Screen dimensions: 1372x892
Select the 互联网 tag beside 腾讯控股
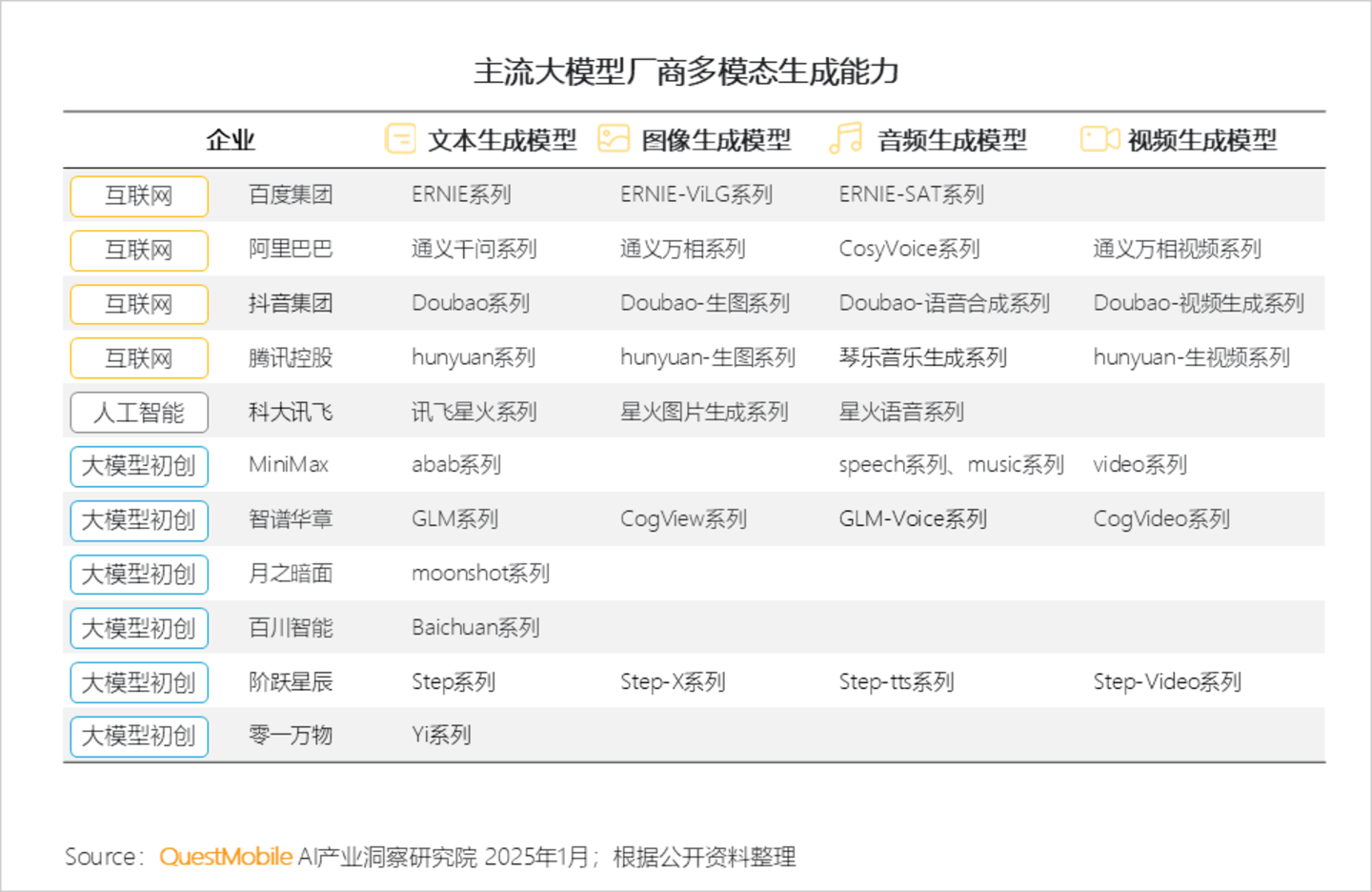(139, 358)
